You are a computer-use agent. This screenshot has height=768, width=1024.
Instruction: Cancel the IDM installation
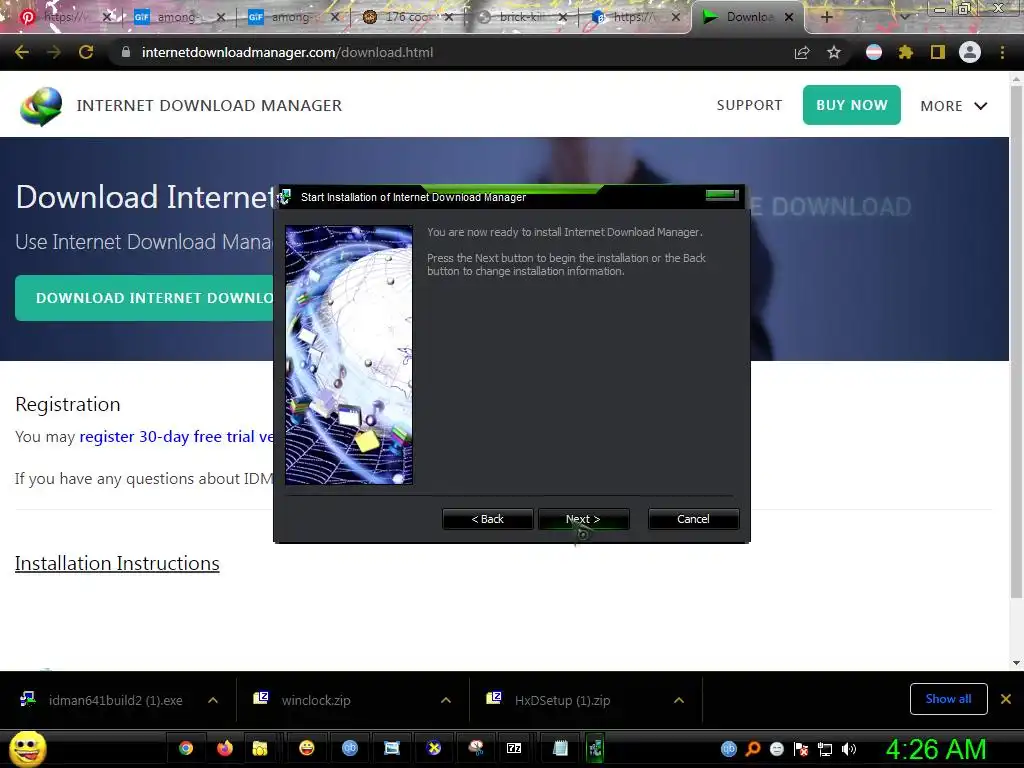pyautogui.click(x=693, y=519)
